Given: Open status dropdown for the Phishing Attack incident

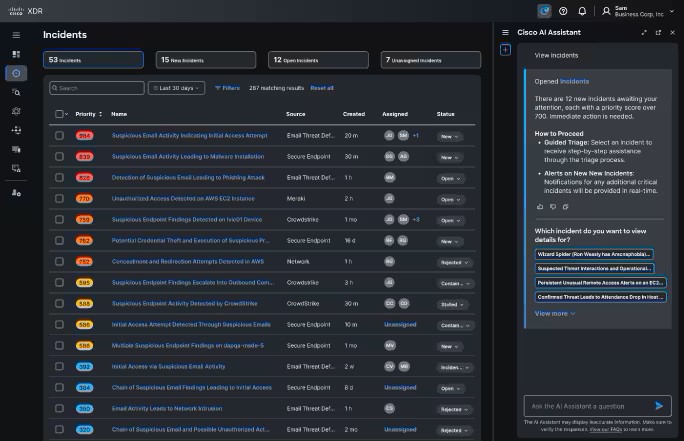Looking at the screenshot, I should click(x=450, y=178).
